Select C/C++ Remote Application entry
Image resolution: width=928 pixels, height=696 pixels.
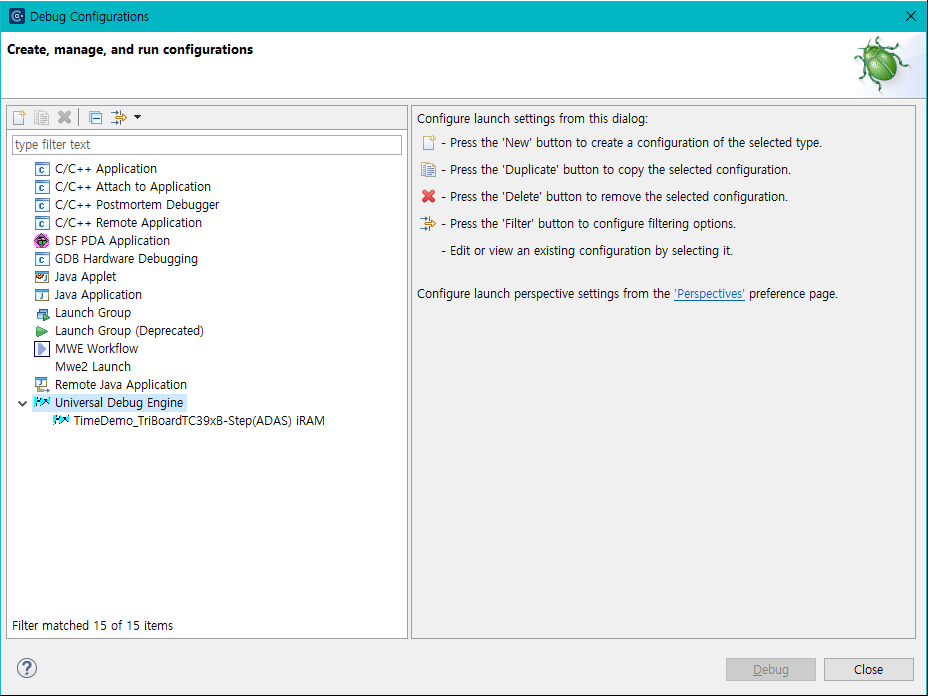[128, 223]
